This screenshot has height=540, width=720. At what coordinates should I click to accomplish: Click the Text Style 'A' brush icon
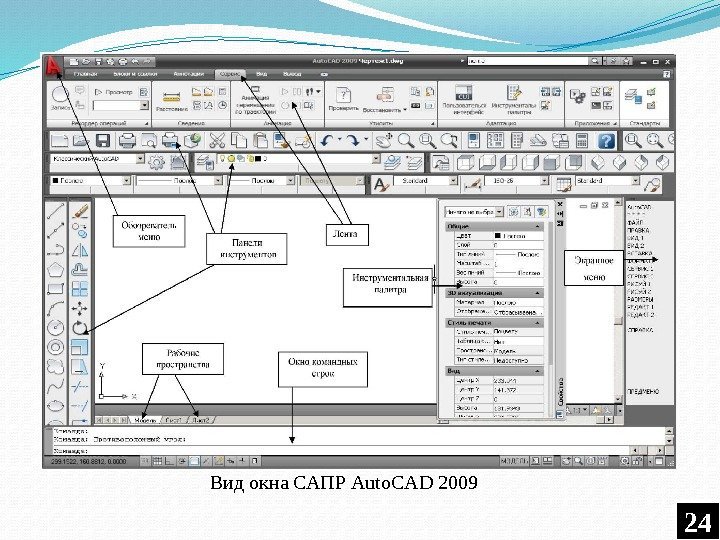(381, 184)
